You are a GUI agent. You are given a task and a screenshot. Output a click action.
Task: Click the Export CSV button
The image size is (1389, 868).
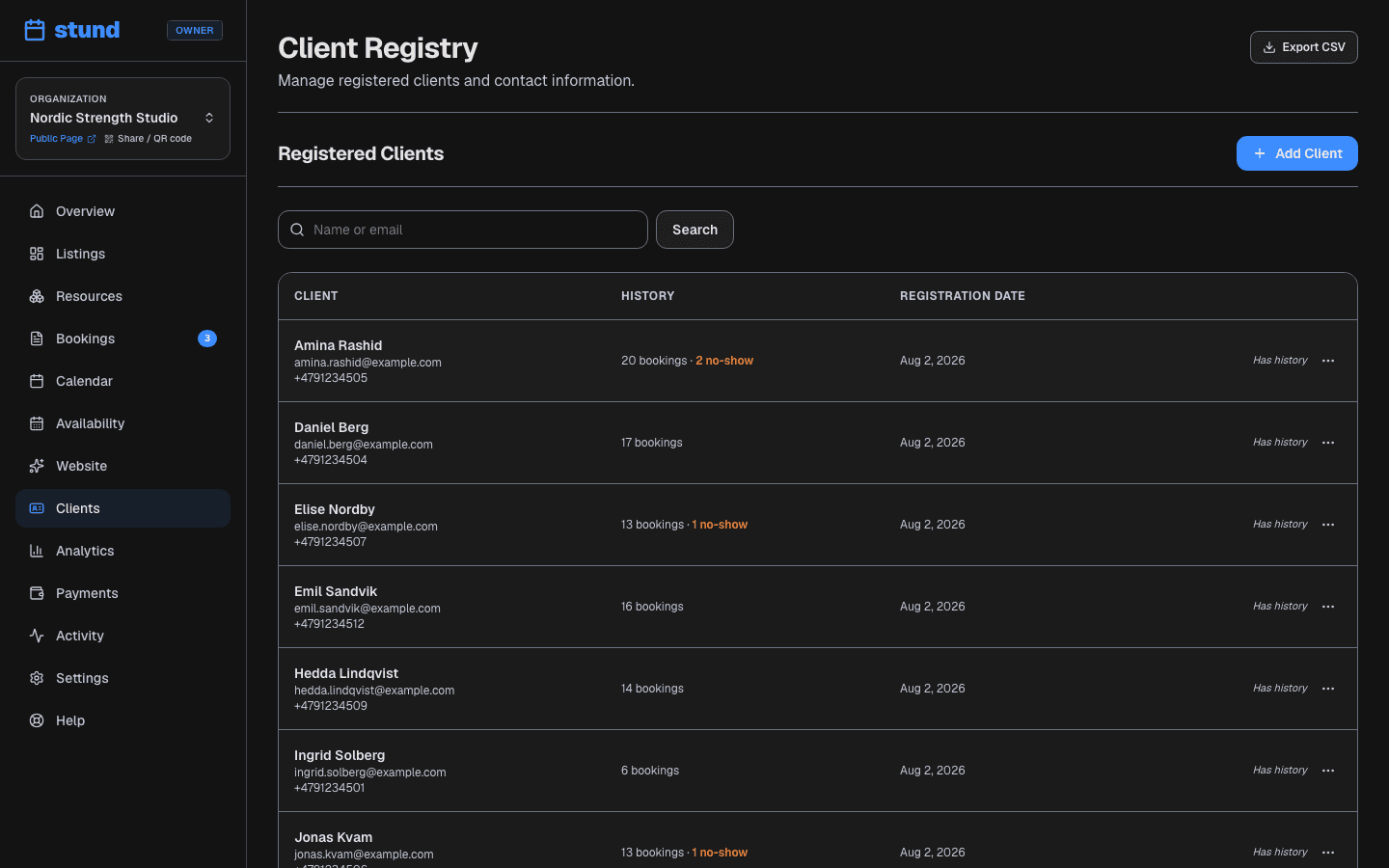1303,47
